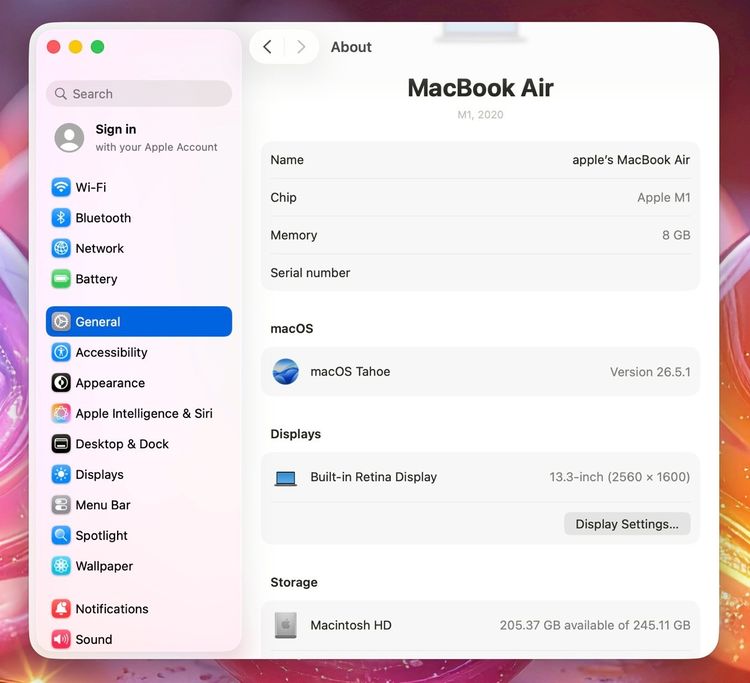Click the Spotlight magnifier icon
This screenshot has height=683, width=750.
tap(61, 535)
